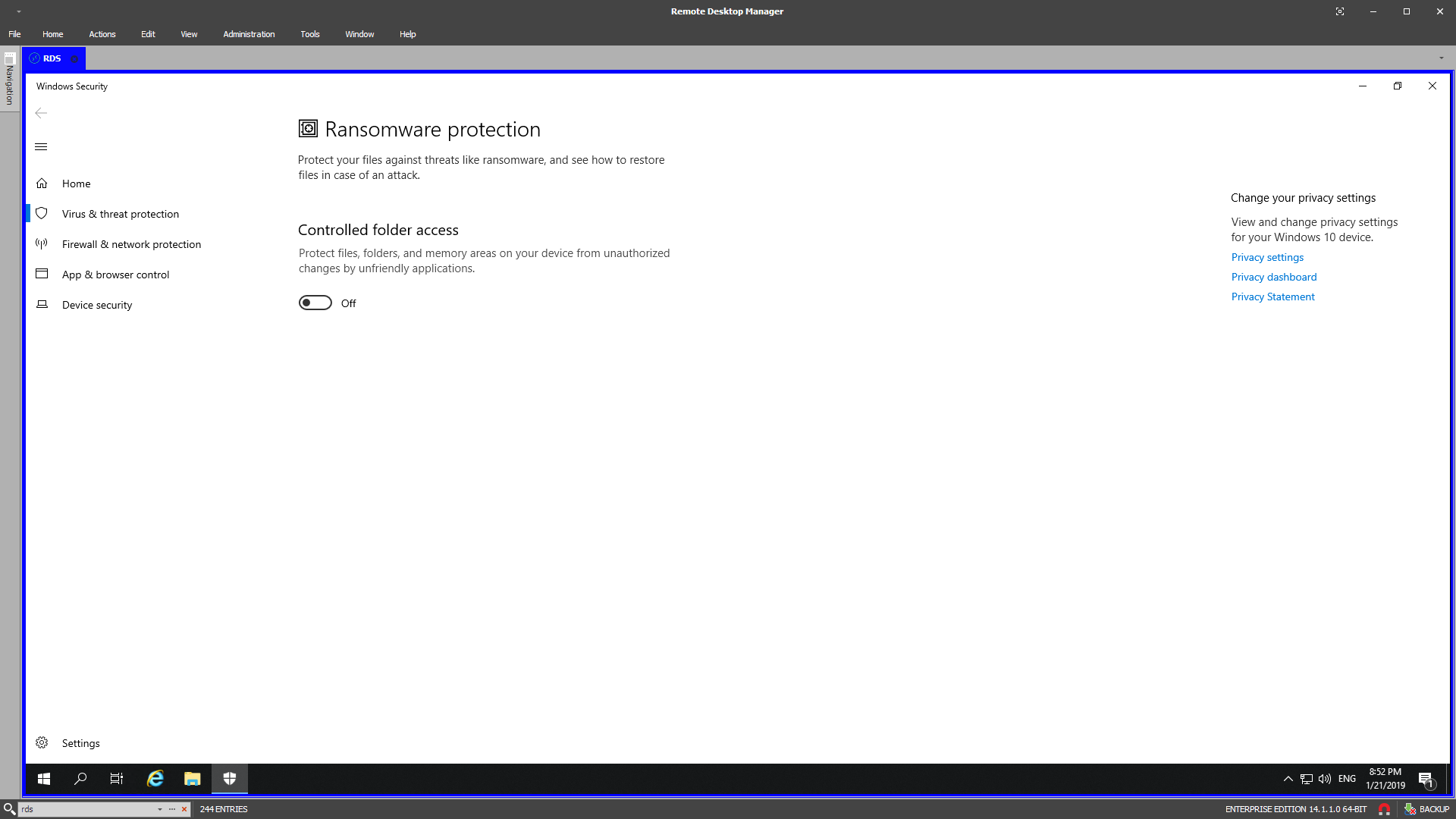
Task: Expand the tab overflow chevron at top right
Action: 1443,58
